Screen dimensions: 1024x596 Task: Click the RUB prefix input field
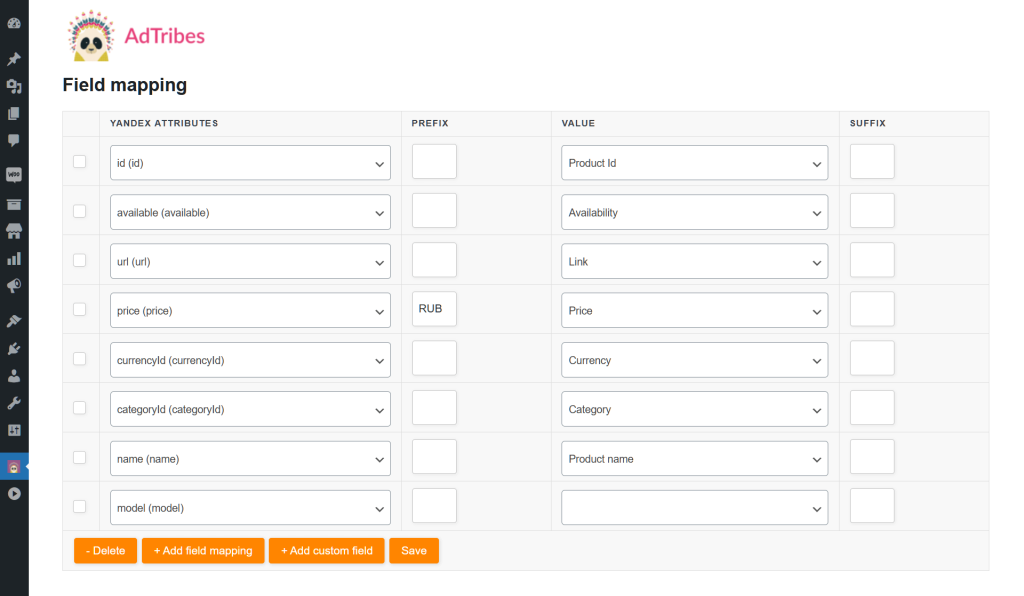coord(433,309)
